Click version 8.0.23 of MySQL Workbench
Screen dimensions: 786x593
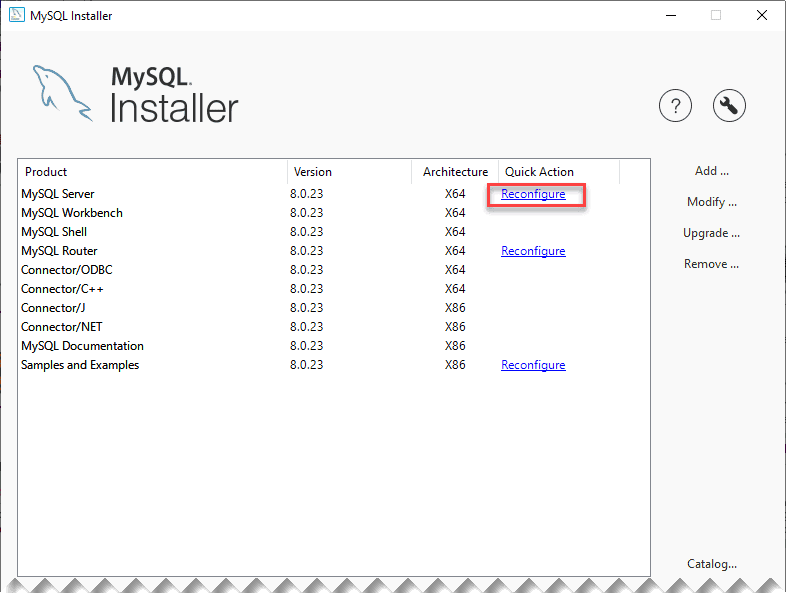306,213
